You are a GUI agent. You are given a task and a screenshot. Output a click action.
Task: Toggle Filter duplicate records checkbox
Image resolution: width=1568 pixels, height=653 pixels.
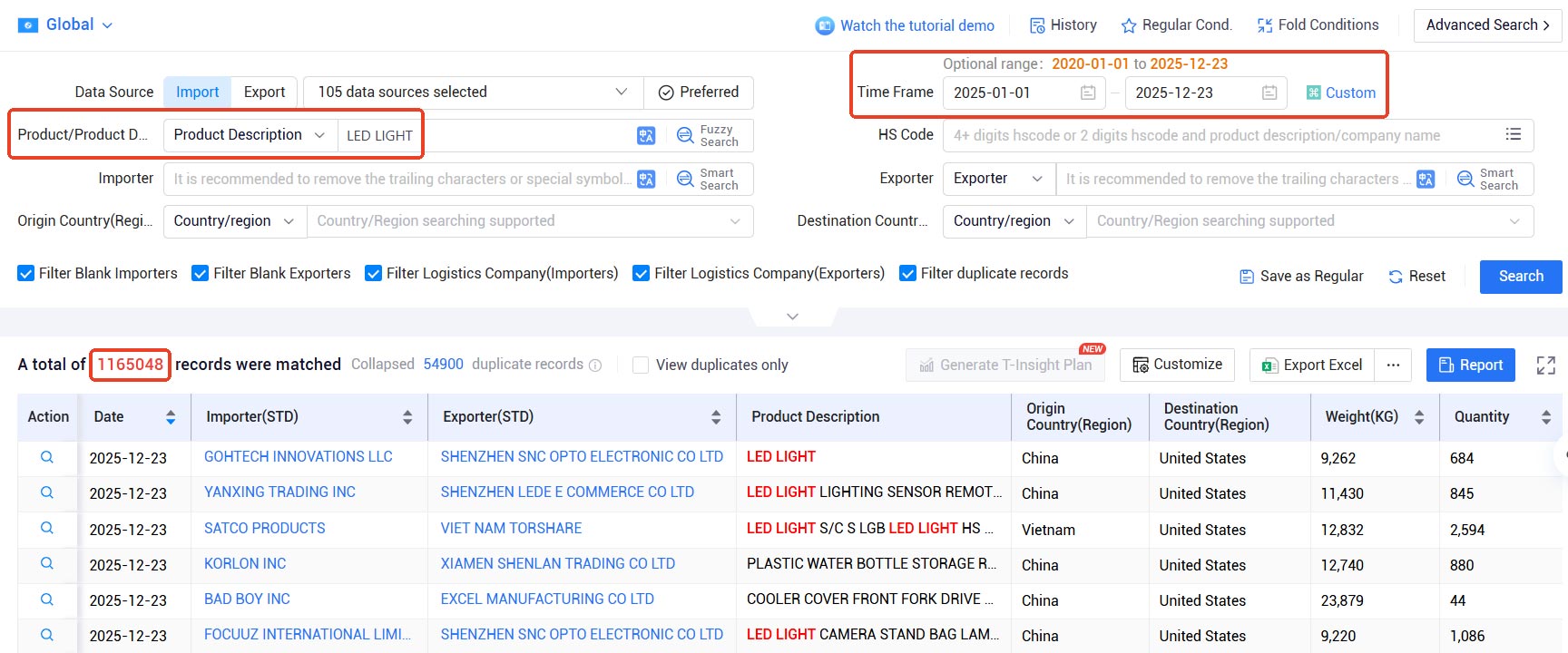907,274
